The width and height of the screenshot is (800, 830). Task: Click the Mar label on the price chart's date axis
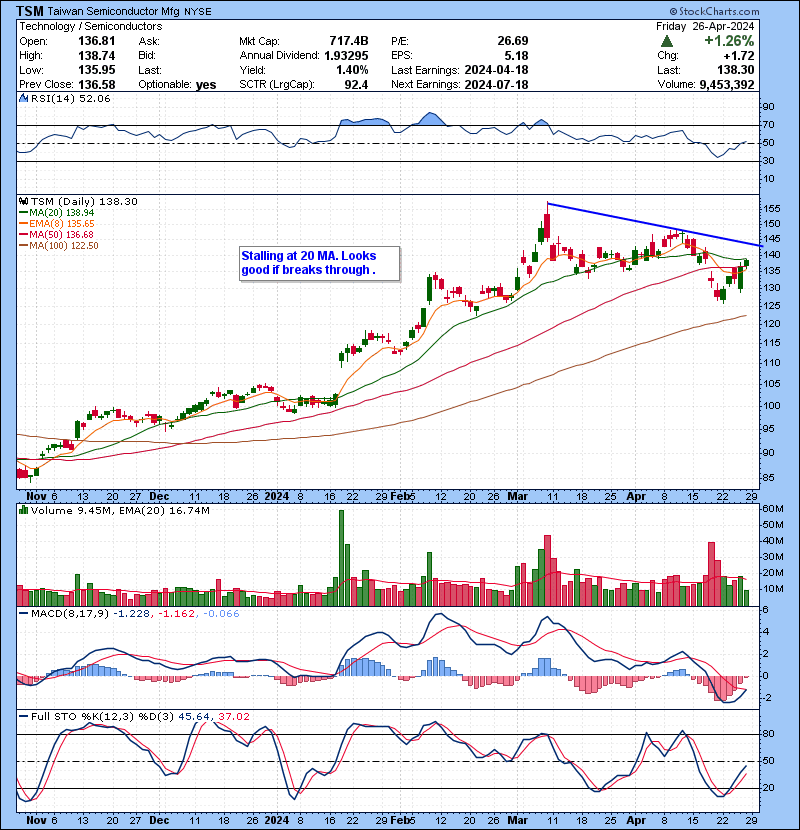tap(517, 497)
